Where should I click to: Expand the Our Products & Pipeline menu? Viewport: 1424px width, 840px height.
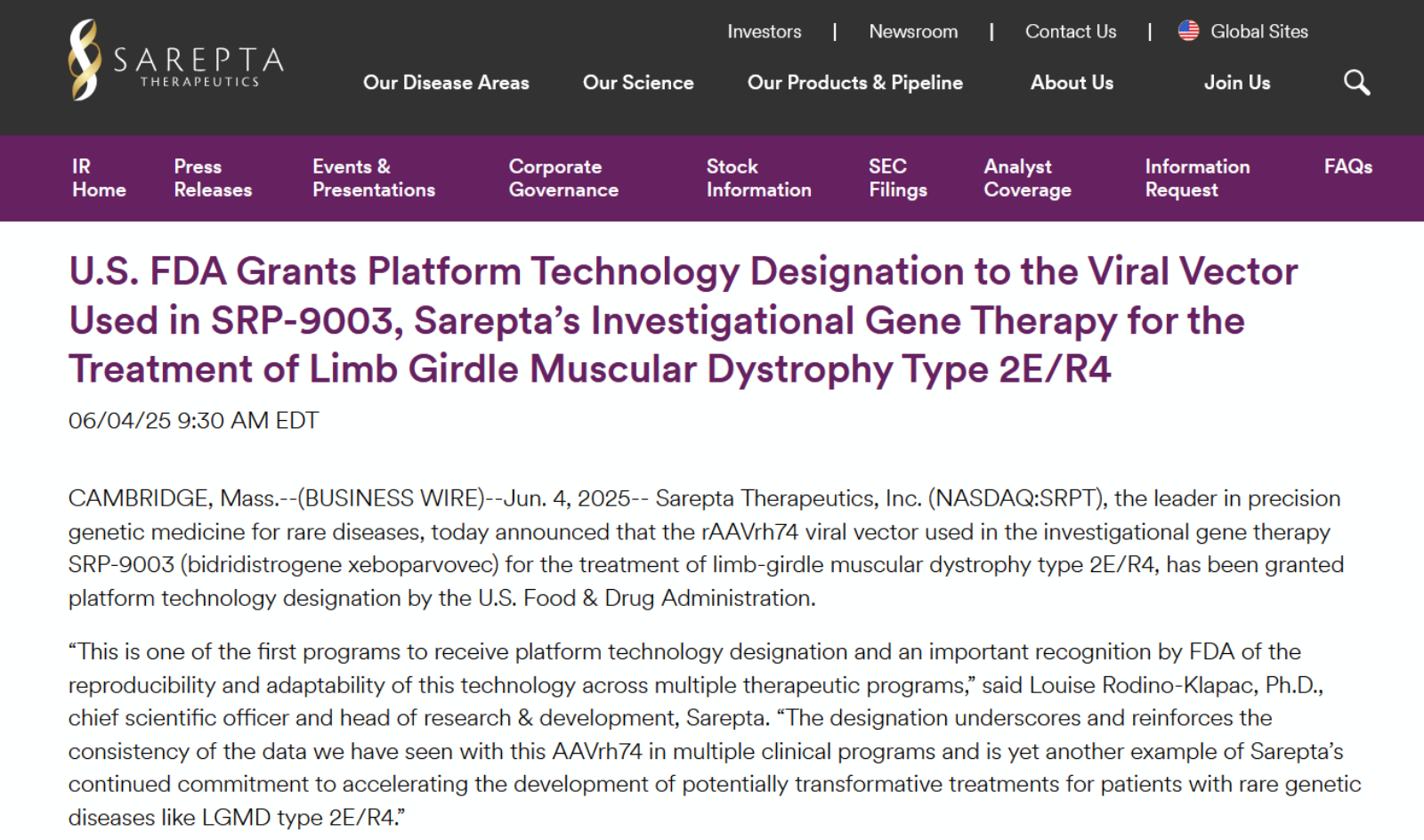(854, 83)
